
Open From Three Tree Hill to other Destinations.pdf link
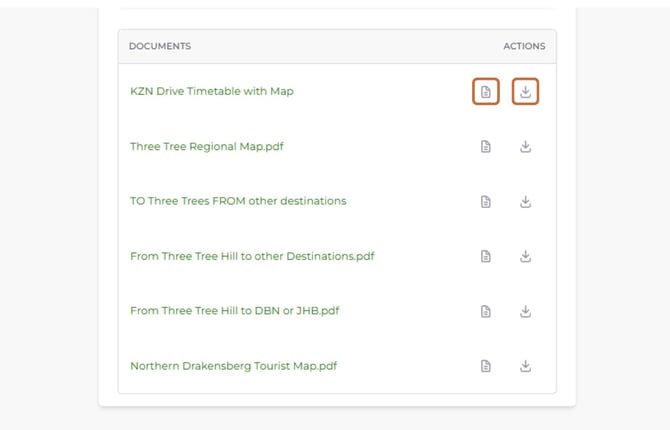[x=252, y=256]
